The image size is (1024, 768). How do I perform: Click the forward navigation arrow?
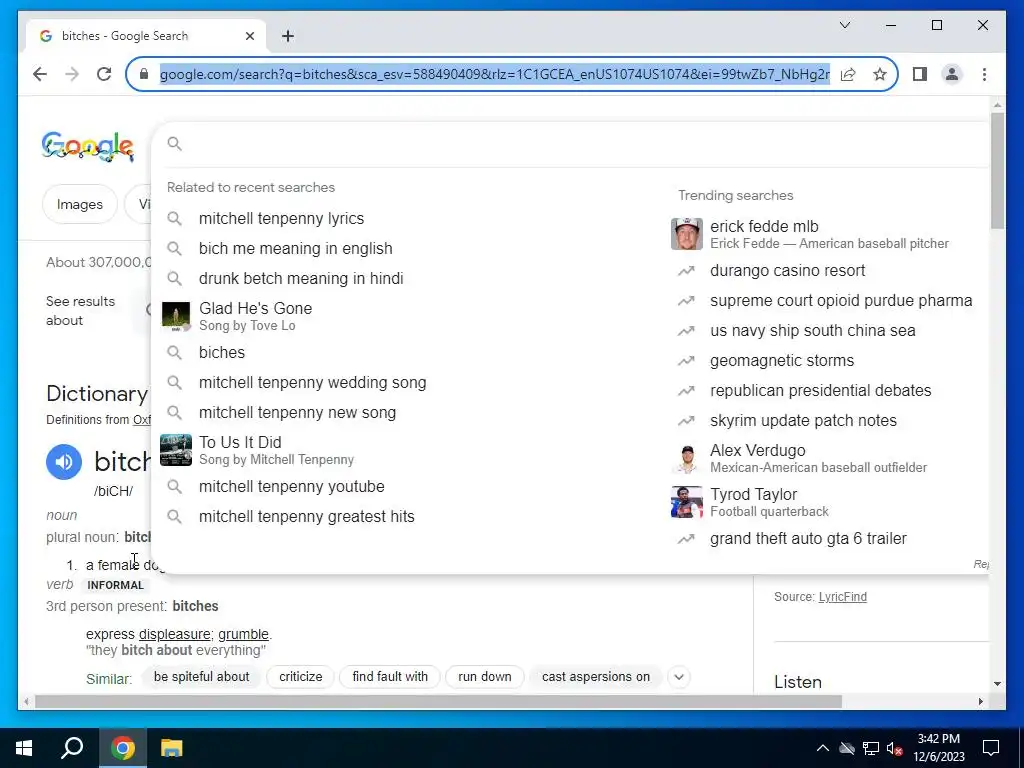click(x=72, y=74)
